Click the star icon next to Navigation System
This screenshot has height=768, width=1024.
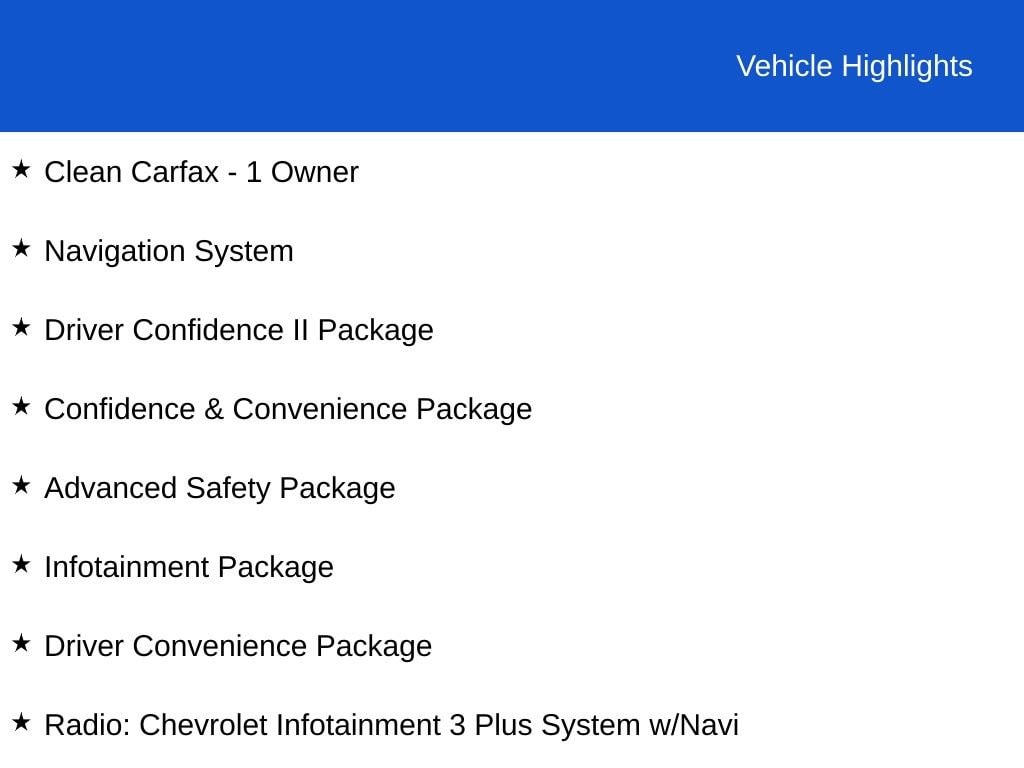coord(21,248)
